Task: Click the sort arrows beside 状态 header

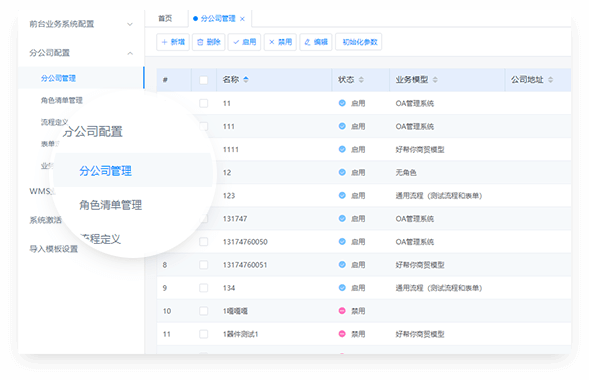Action: pyautogui.click(x=361, y=80)
